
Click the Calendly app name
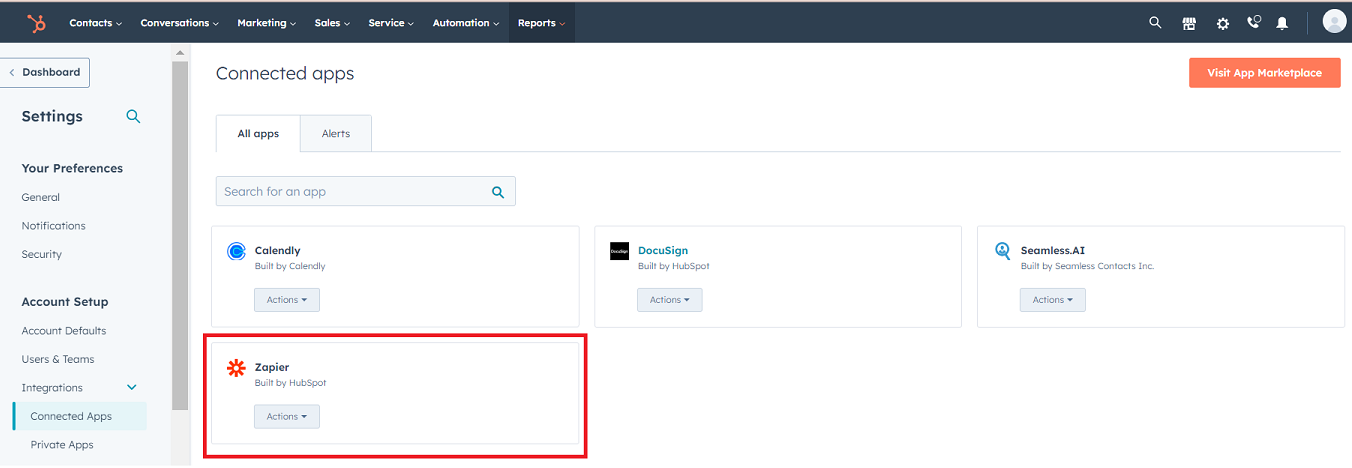pos(278,251)
